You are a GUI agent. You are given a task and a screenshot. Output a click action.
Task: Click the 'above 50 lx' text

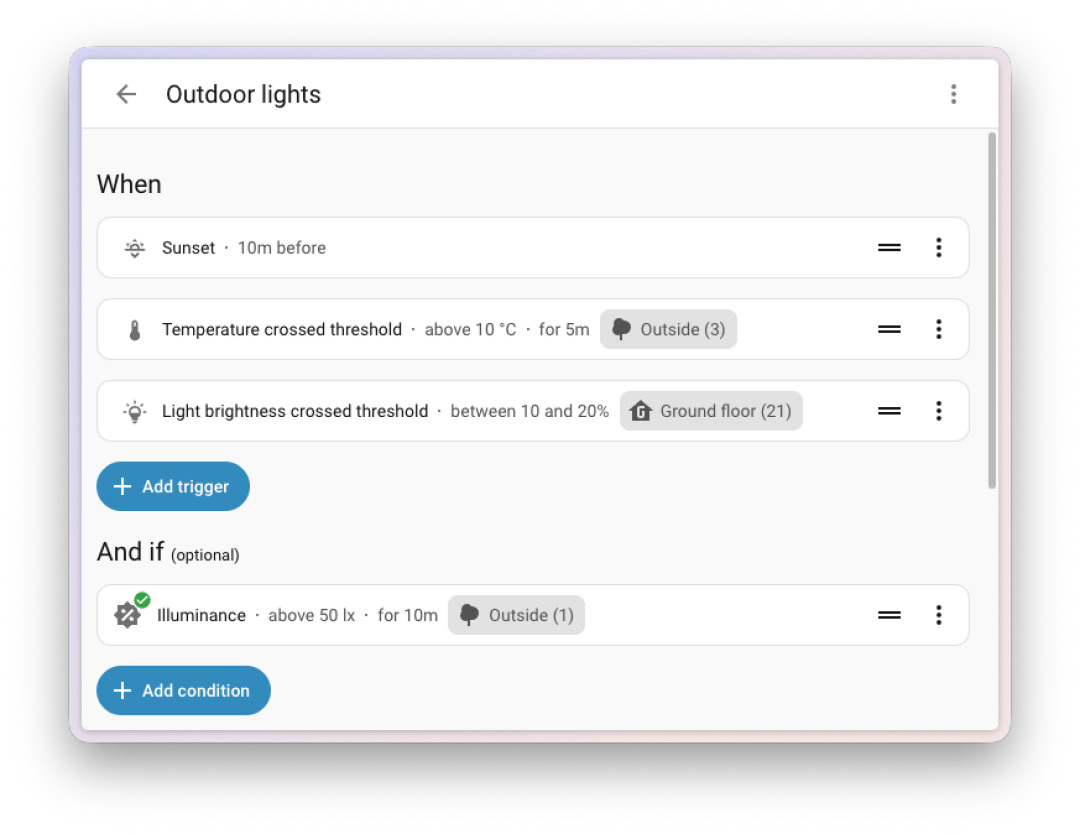click(311, 615)
